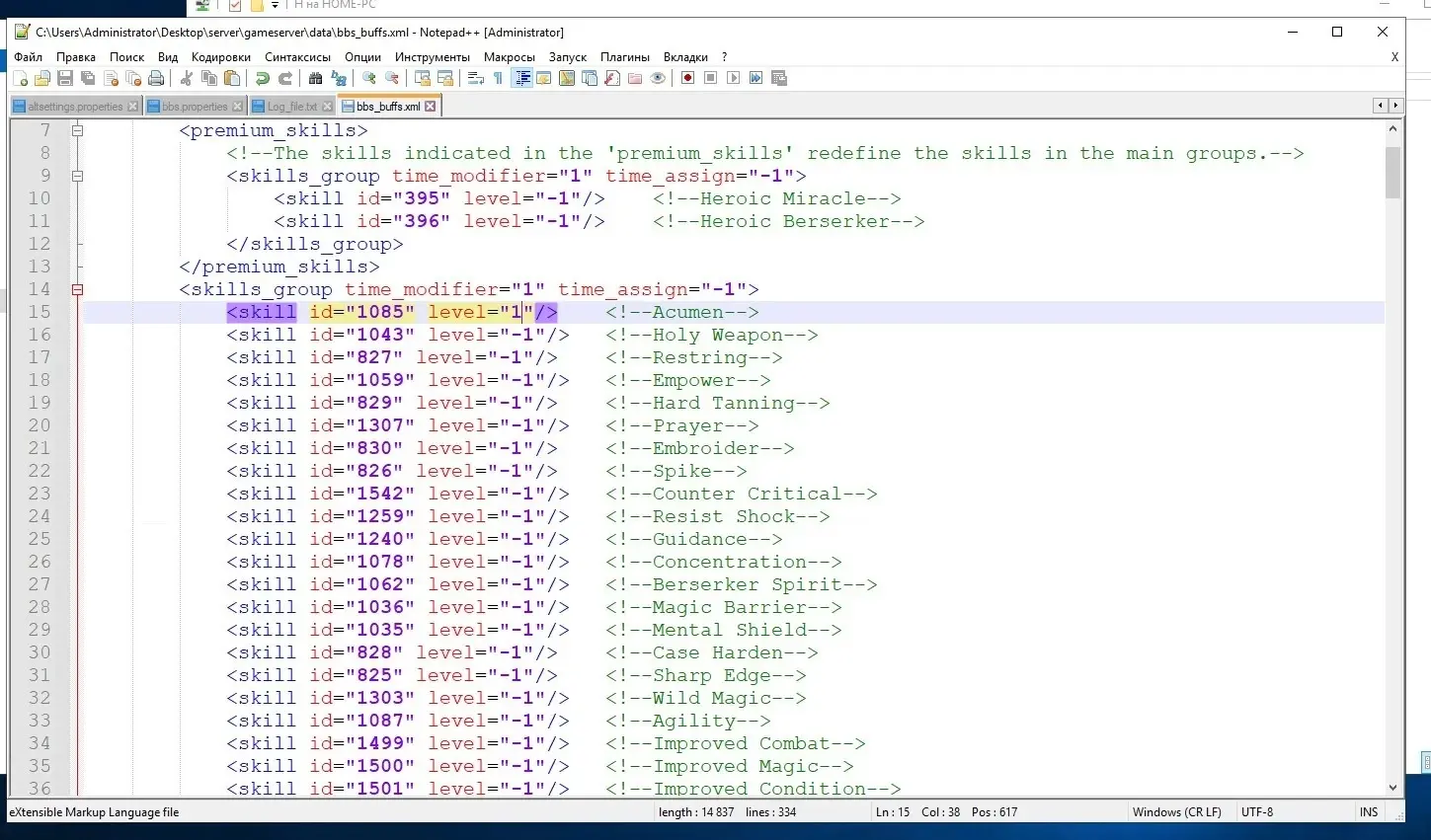This screenshot has width=1431, height=840.
Task: Collapse the skills_group fold marker on line 9
Action: coord(77,176)
